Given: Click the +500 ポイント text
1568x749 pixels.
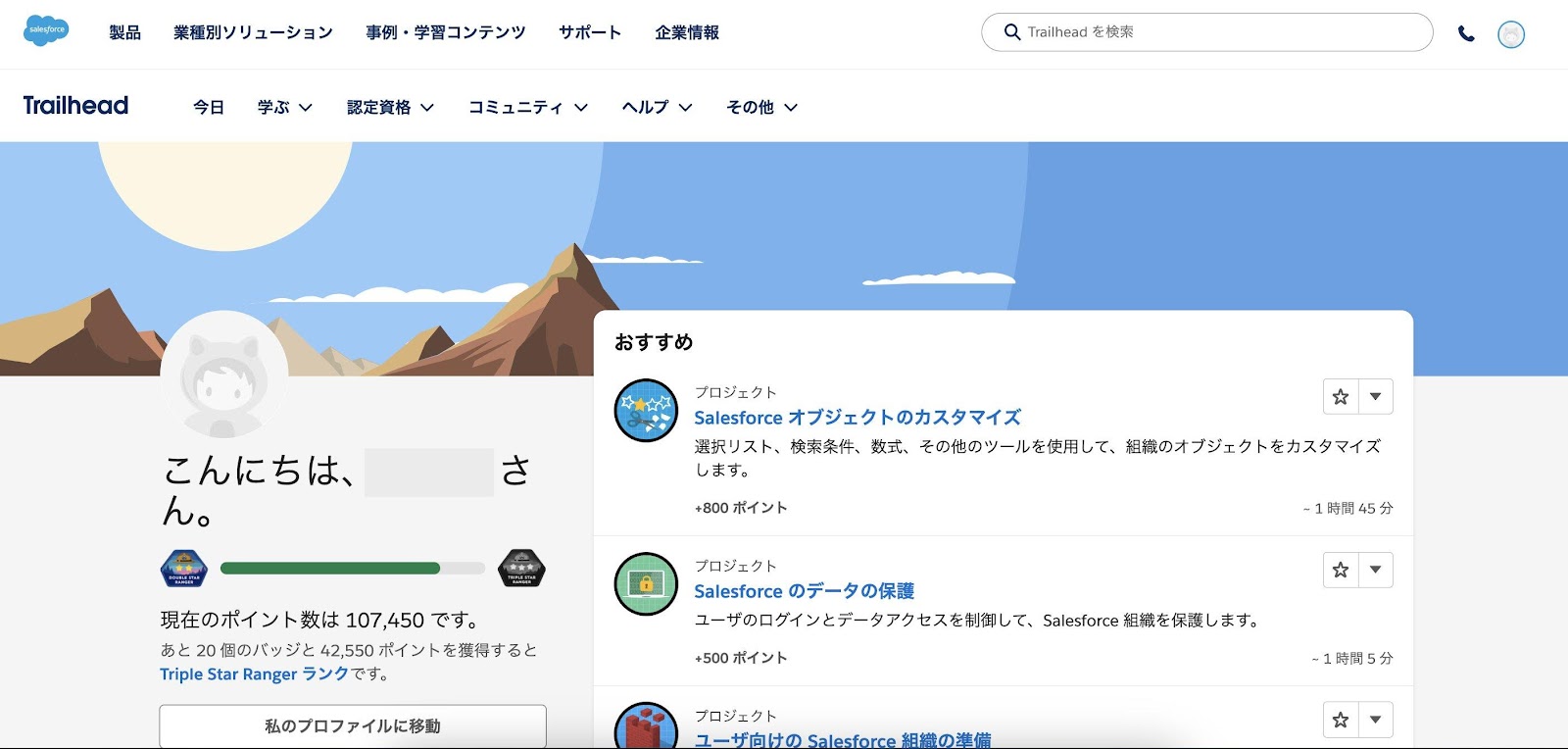Looking at the screenshot, I should coord(741,658).
